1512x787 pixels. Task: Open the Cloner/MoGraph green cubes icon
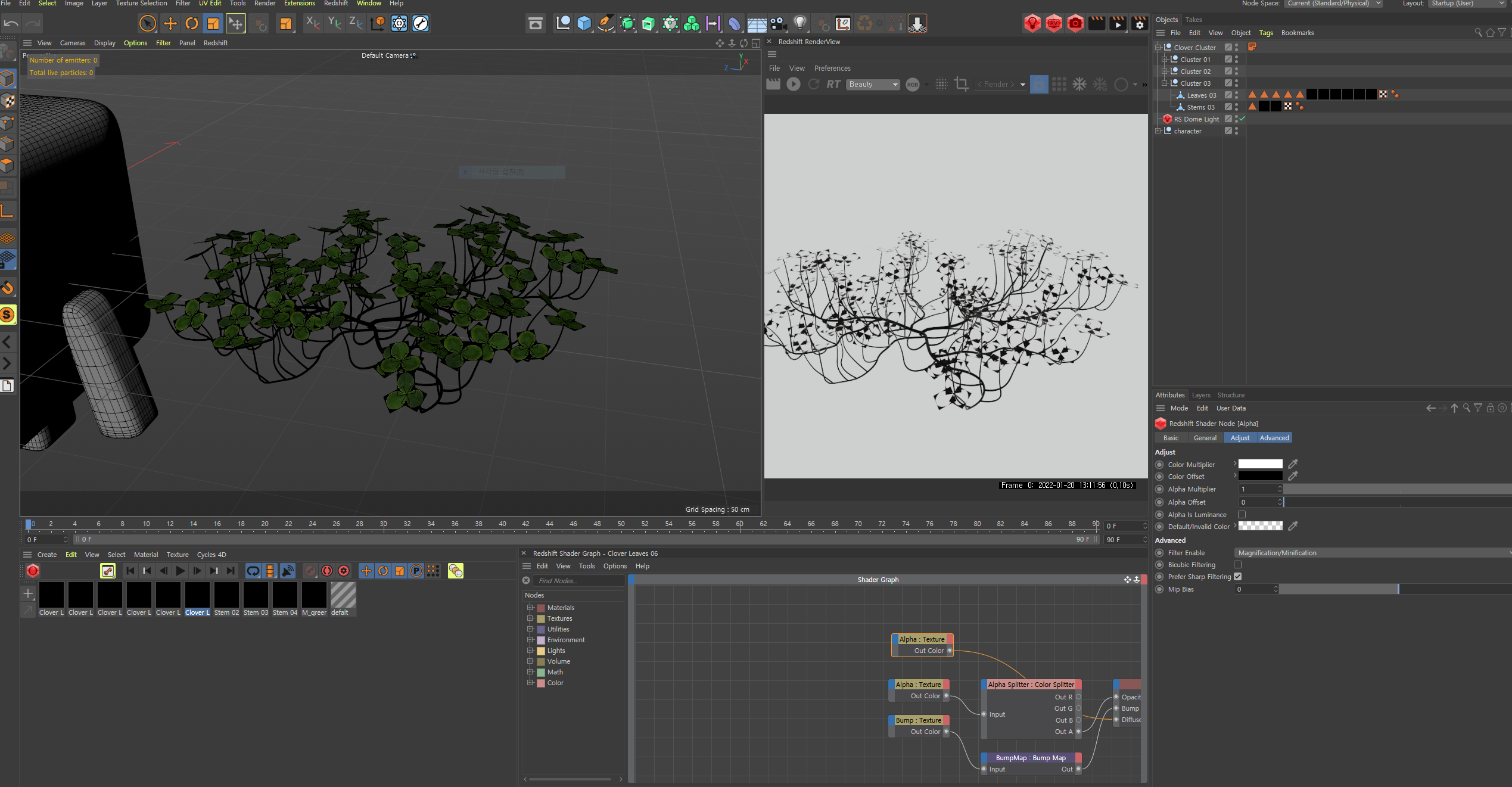click(x=692, y=23)
